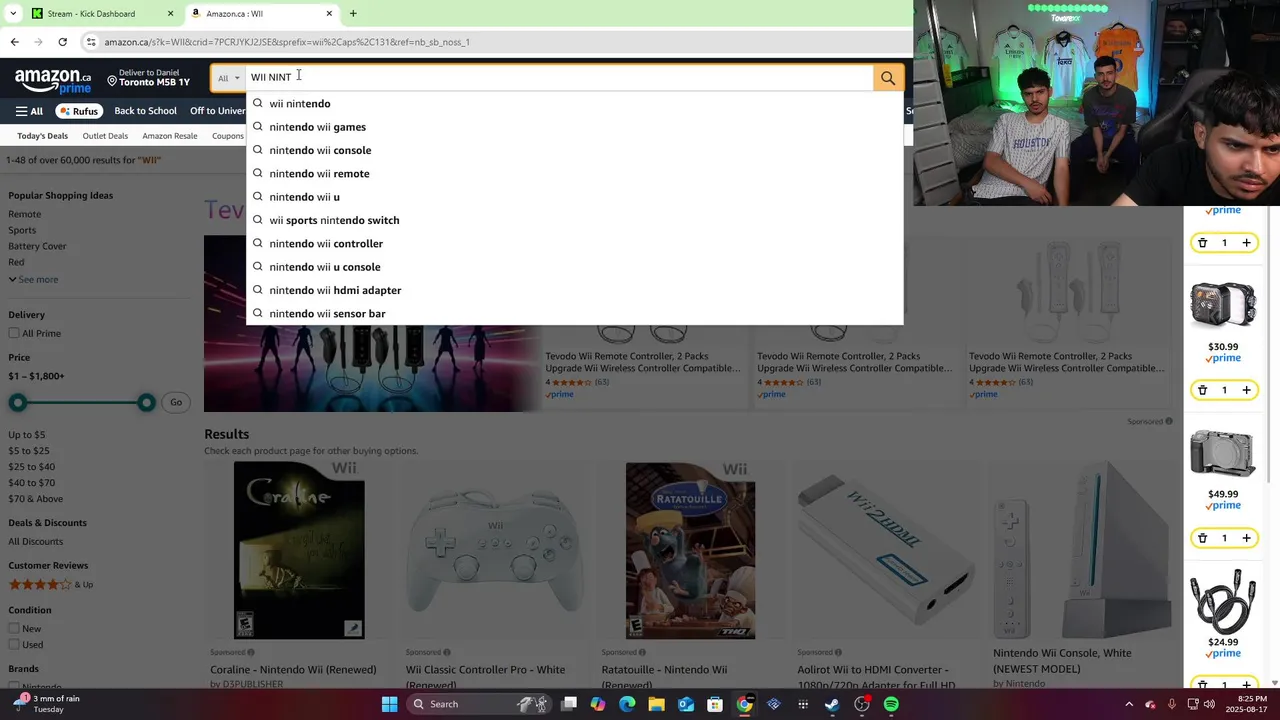1280x720 pixels.
Task: Tick the Used condition checkbox
Action: click(14, 645)
